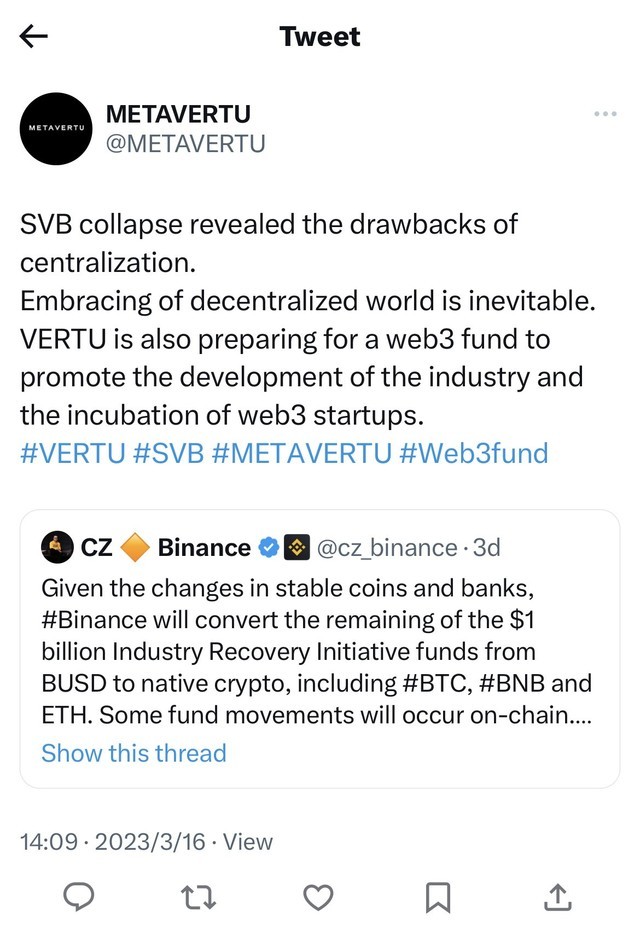Tap CZ's avatar in quoted tweet
The height and width of the screenshot is (928, 640).
58,547
